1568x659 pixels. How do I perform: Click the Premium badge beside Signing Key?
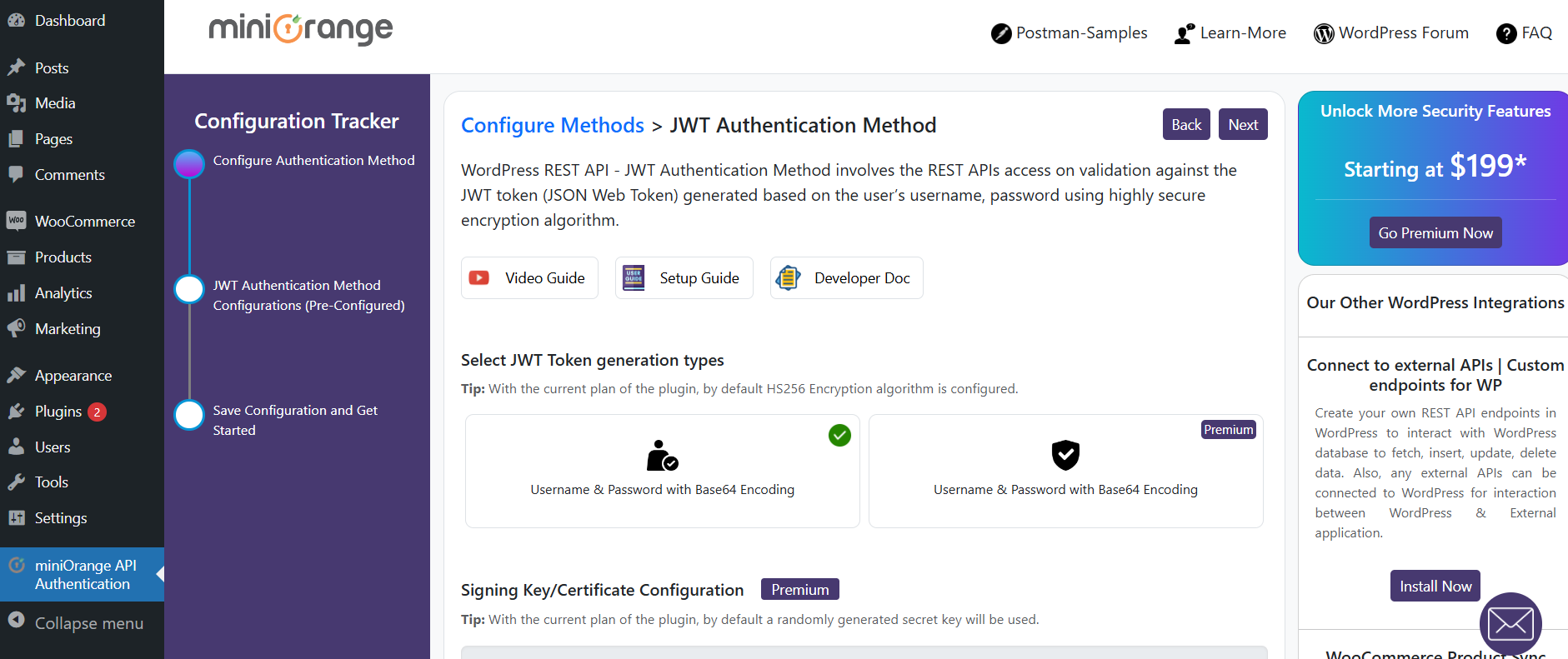click(800, 589)
